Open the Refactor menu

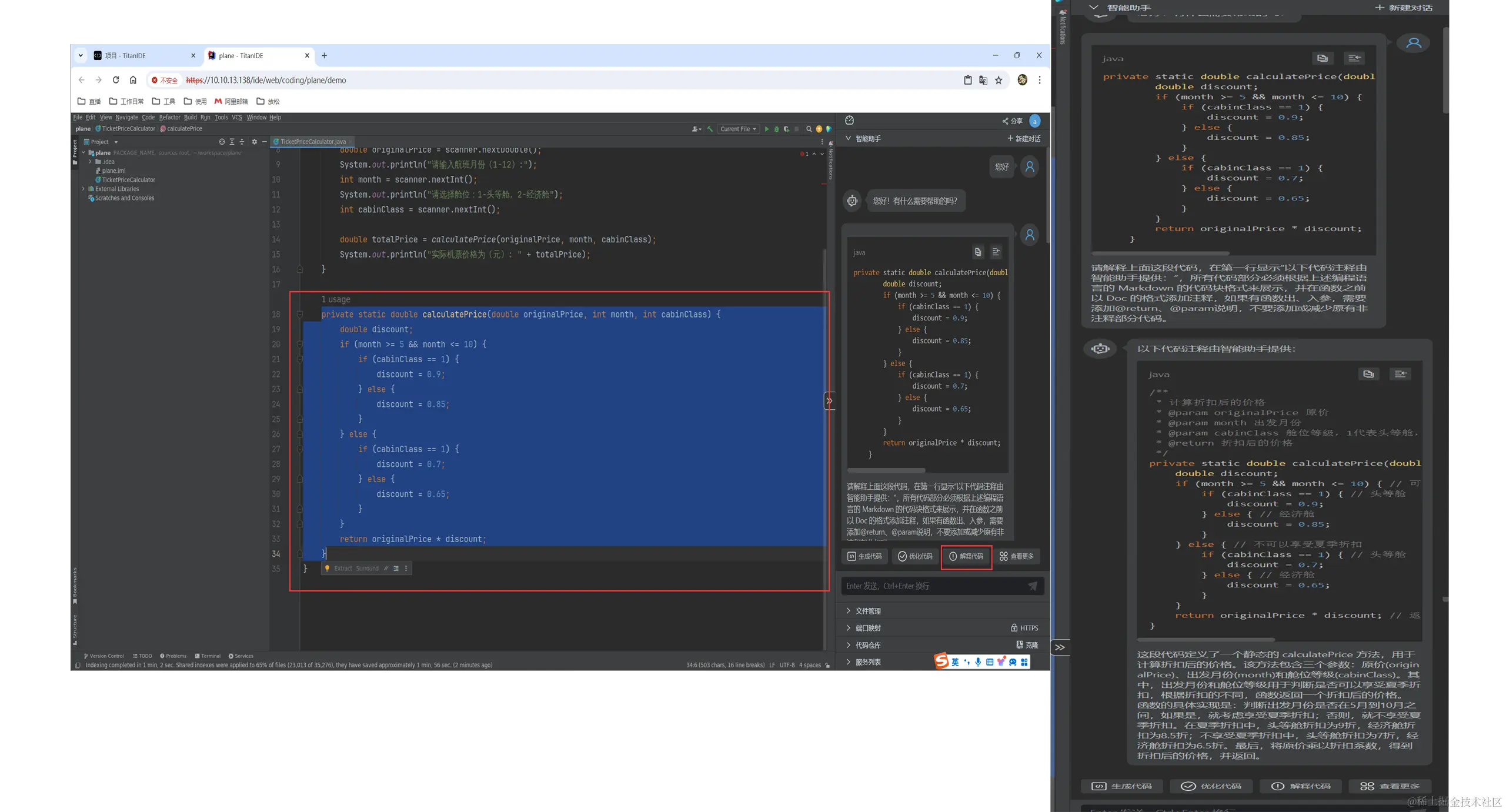point(169,117)
